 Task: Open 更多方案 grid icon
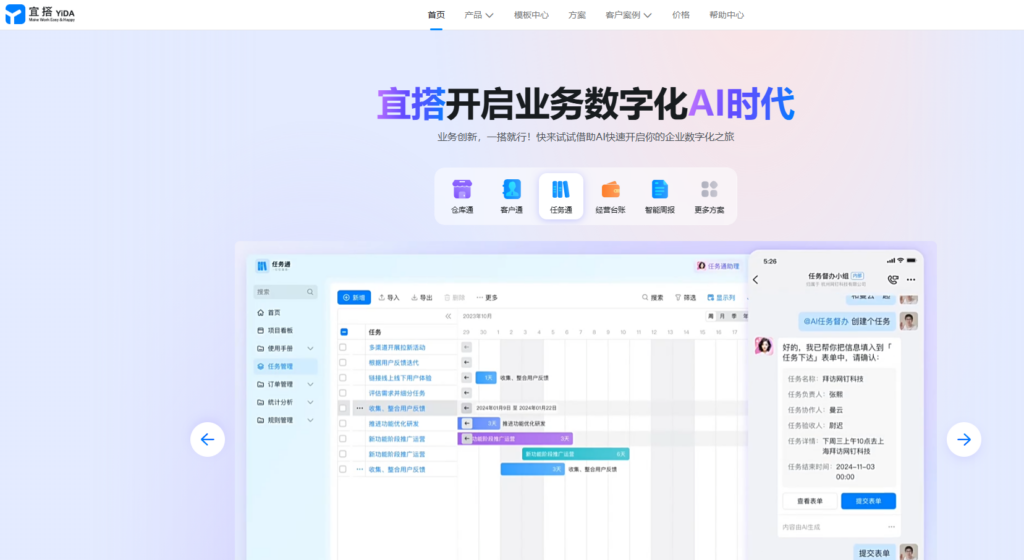(710, 190)
